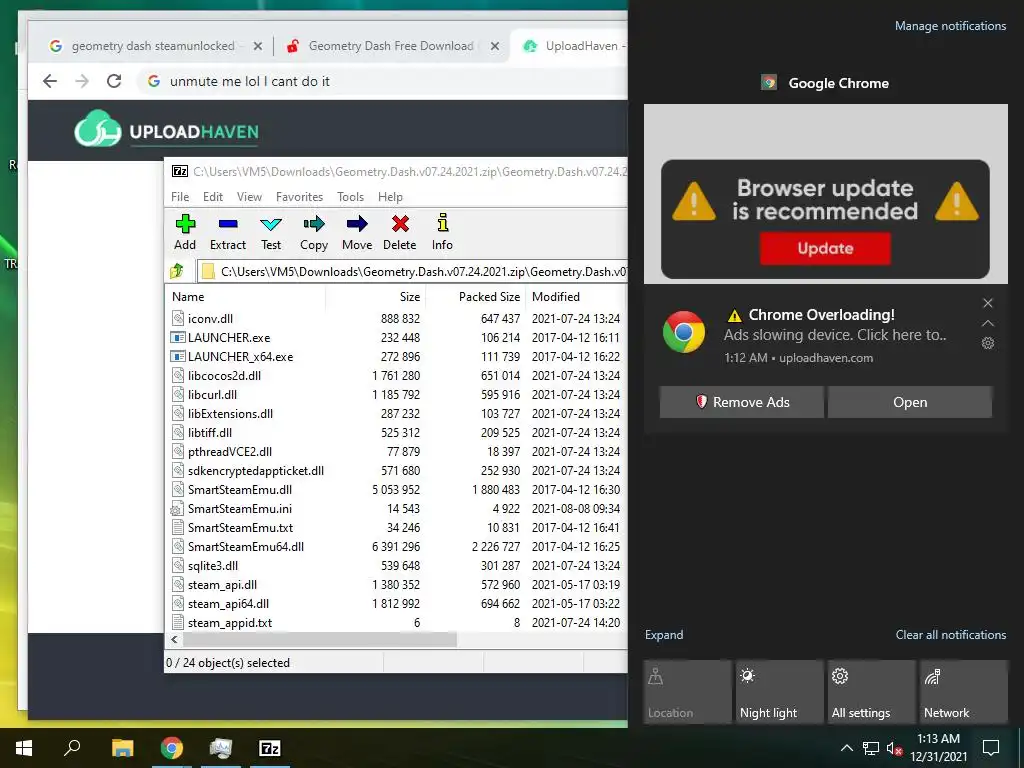Collapse the Chrome notification with chevron
The height and width of the screenshot is (768, 1024).
click(987, 323)
